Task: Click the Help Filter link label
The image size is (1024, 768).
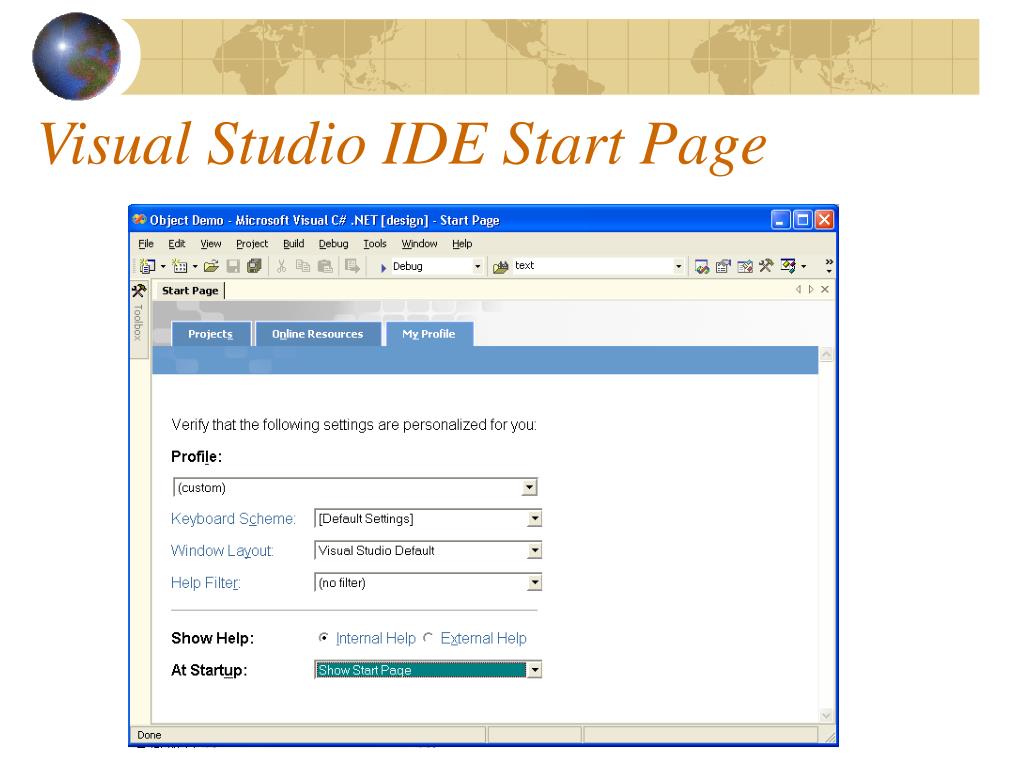Action: pyautogui.click(x=206, y=583)
